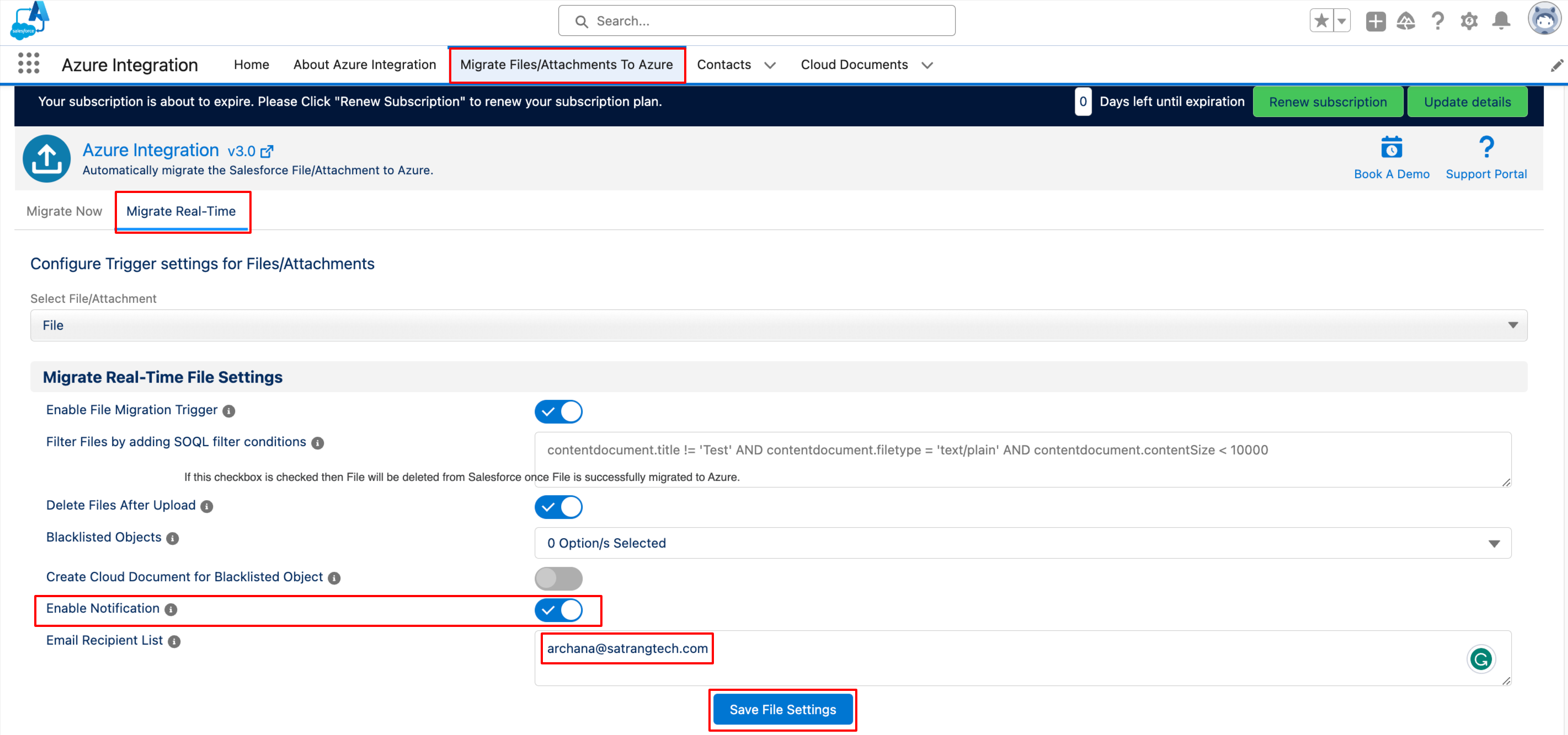Open the App Launcher grid icon
The height and width of the screenshot is (735, 1568).
pyautogui.click(x=29, y=63)
